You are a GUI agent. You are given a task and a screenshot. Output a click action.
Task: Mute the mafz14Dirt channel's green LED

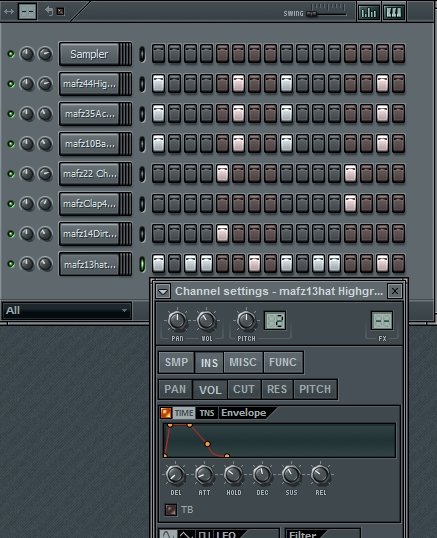tap(11, 234)
